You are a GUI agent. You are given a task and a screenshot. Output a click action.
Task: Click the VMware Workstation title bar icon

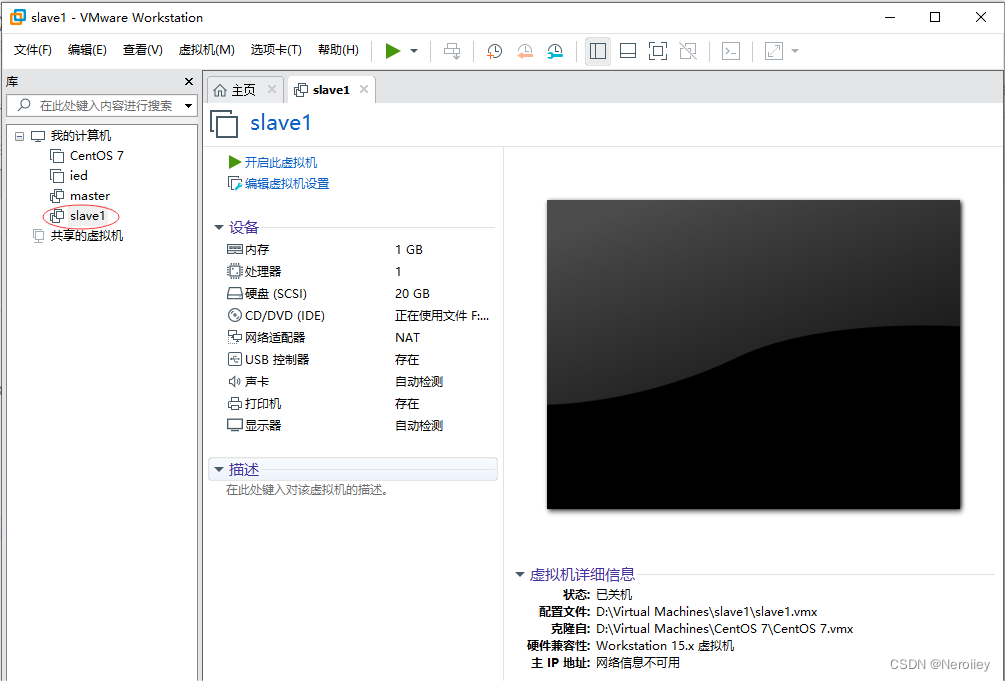(17, 17)
